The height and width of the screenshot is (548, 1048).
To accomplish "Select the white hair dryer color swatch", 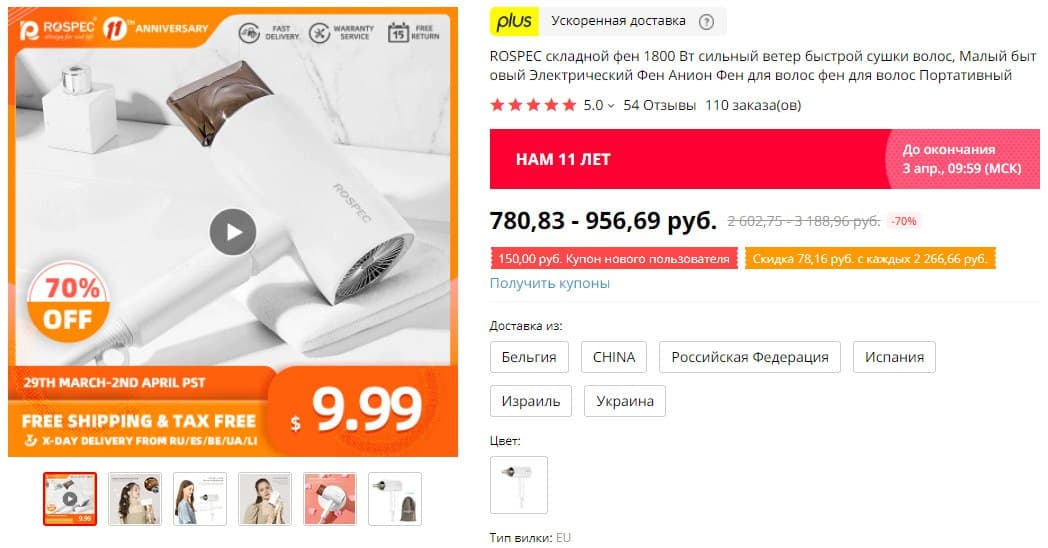I will coord(519,485).
